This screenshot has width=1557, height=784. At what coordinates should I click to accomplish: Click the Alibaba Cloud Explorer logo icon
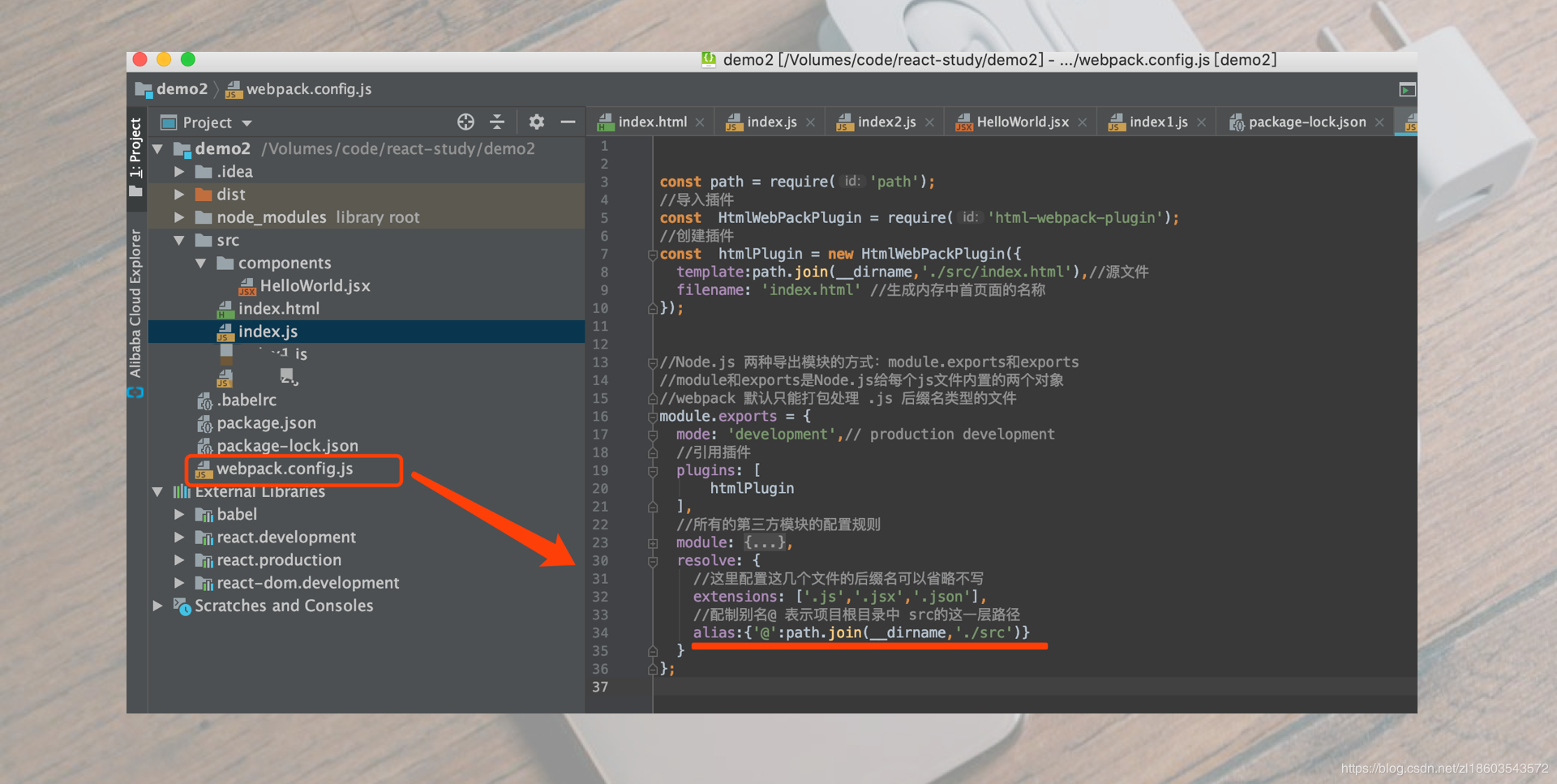pos(135,392)
